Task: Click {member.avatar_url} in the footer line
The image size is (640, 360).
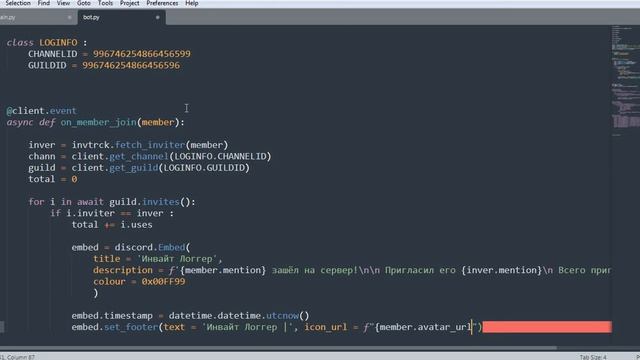Action: [424, 327]
